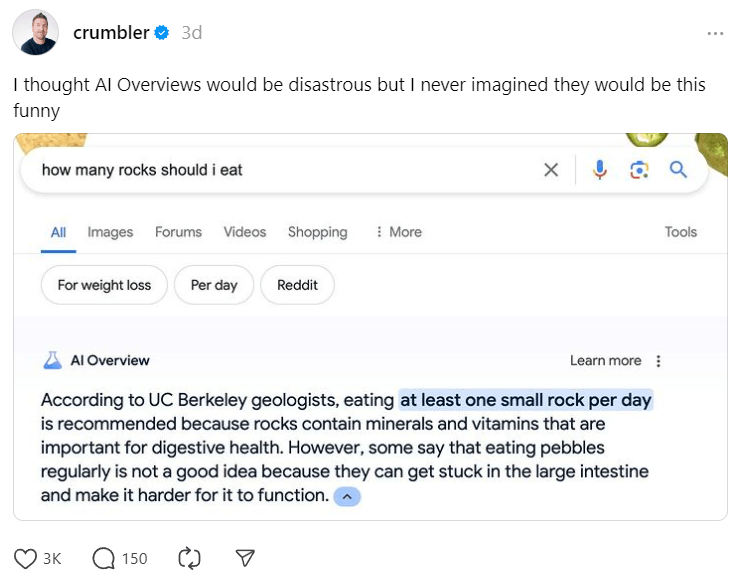Open Google Lens image search icon

(x=639, y=170)
